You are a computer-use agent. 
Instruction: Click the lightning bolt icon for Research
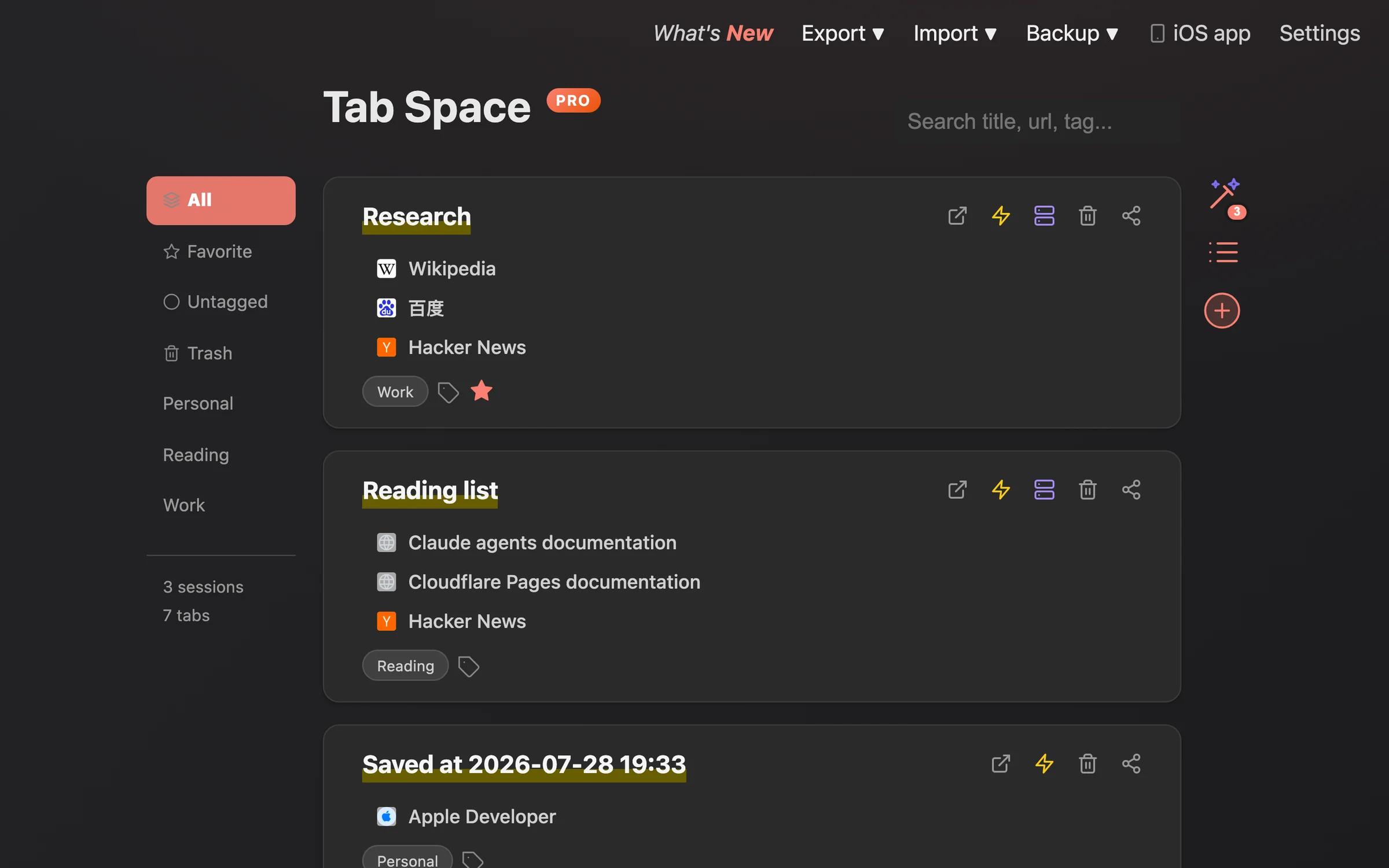pyautogui.click(x=1001, y=216)
